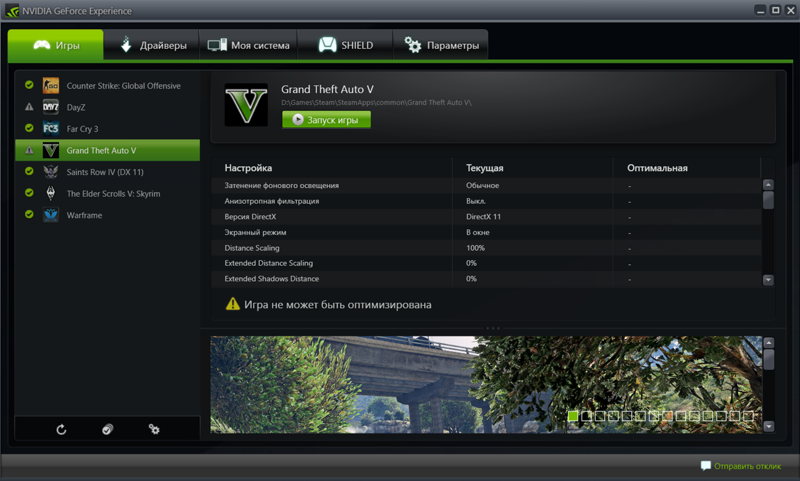Click the Затенение фонового освещения row

click(x=486, y=185)
